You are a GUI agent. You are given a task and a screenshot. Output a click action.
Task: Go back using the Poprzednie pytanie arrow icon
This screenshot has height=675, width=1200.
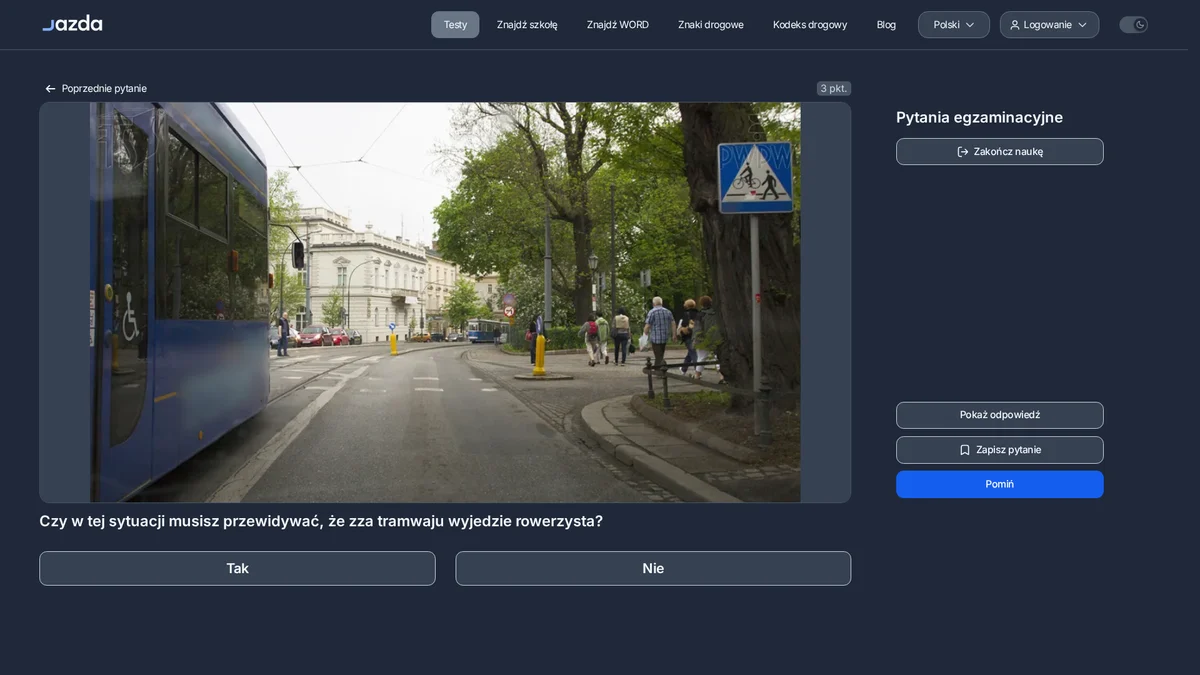point(50,89)
